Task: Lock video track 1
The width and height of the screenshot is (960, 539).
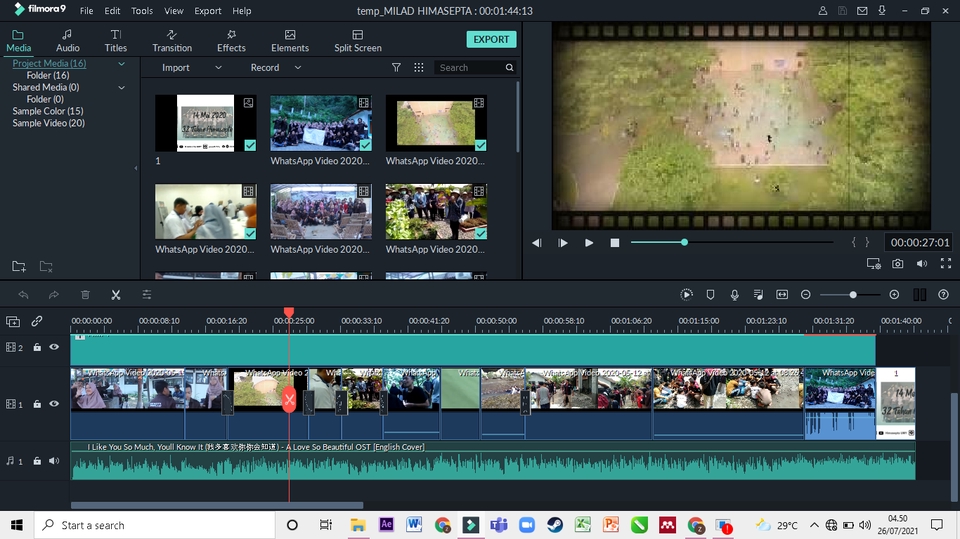Action: (x=37, y=404)
